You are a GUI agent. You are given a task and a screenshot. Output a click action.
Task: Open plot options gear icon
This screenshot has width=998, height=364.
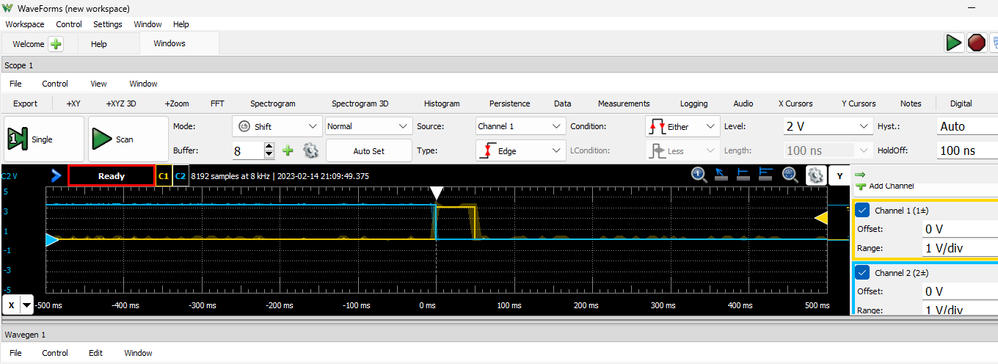[815, 175]
